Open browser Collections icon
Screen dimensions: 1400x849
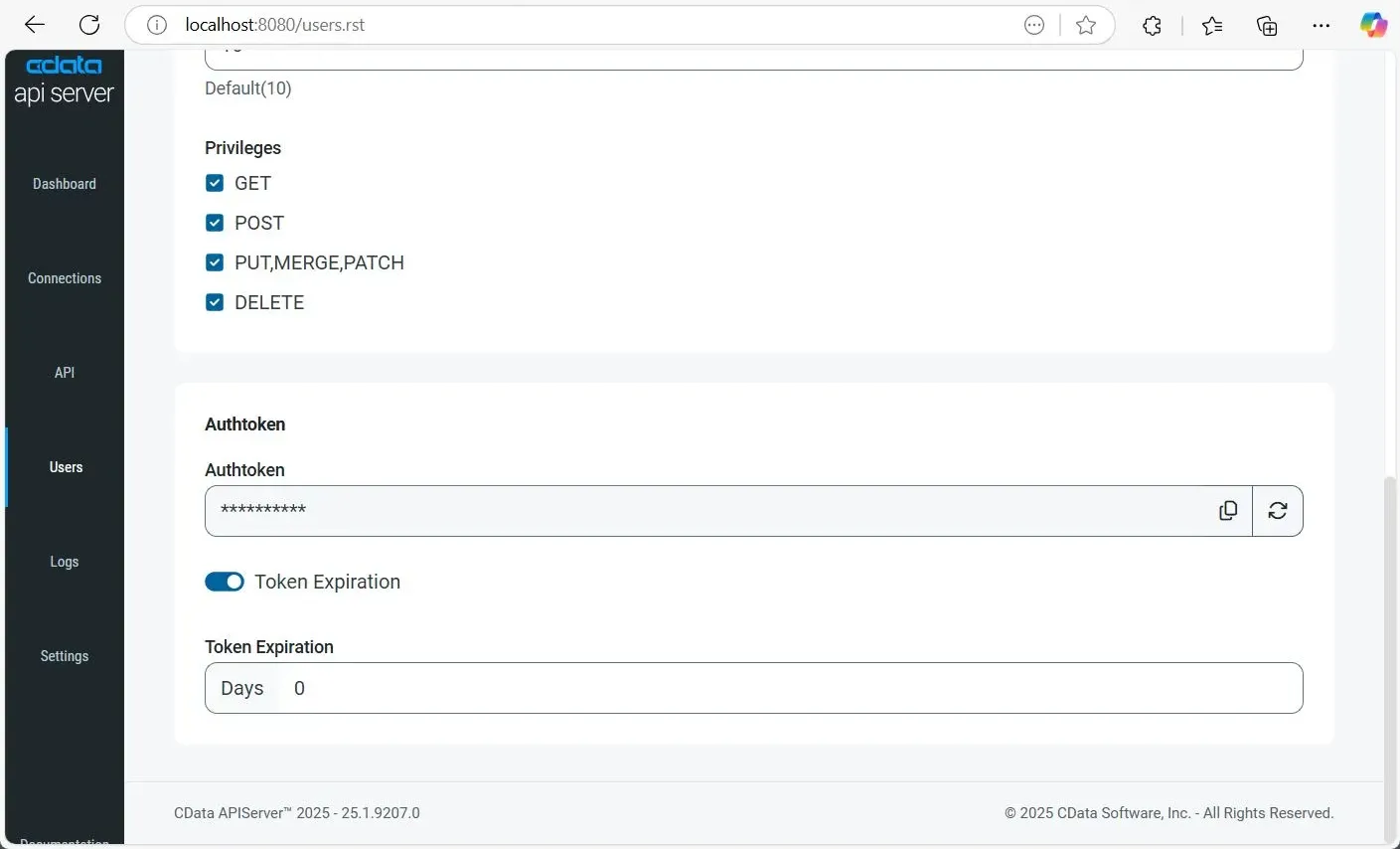pos(1267,25)
